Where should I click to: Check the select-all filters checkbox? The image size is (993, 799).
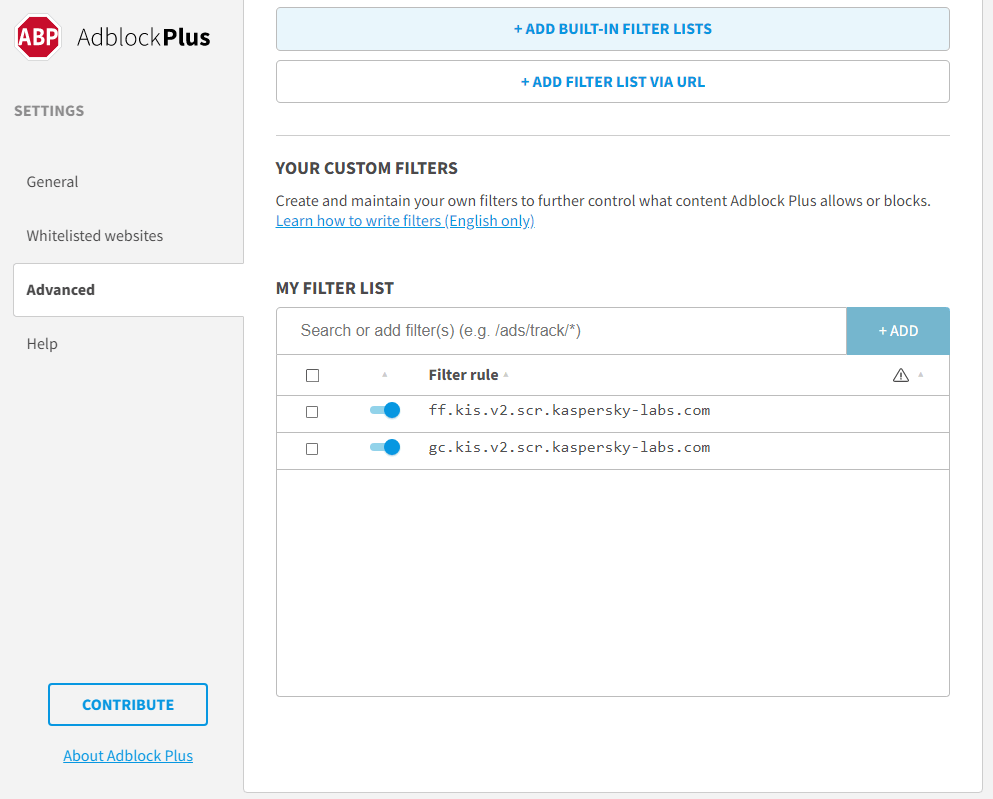(312, 375)
